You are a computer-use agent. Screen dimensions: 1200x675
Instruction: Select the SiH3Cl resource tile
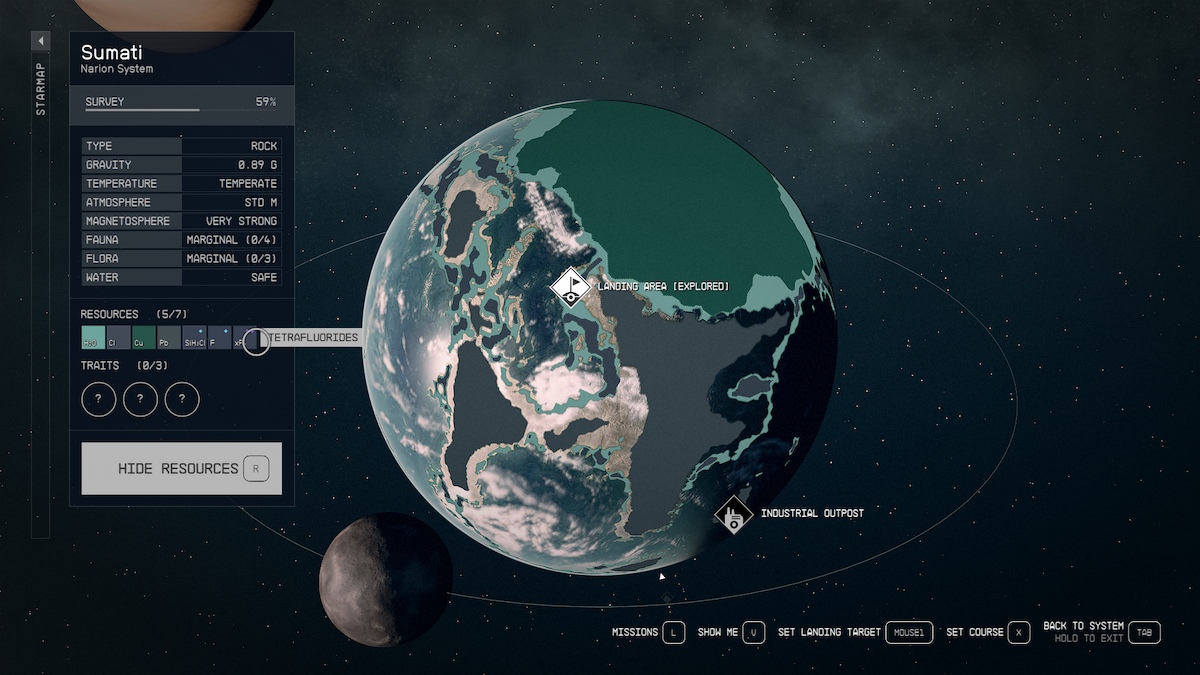194,338
